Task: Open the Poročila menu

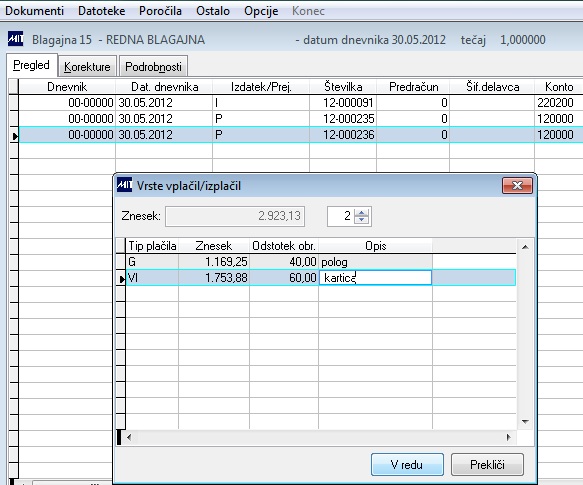Action: (x=160, y=11)
